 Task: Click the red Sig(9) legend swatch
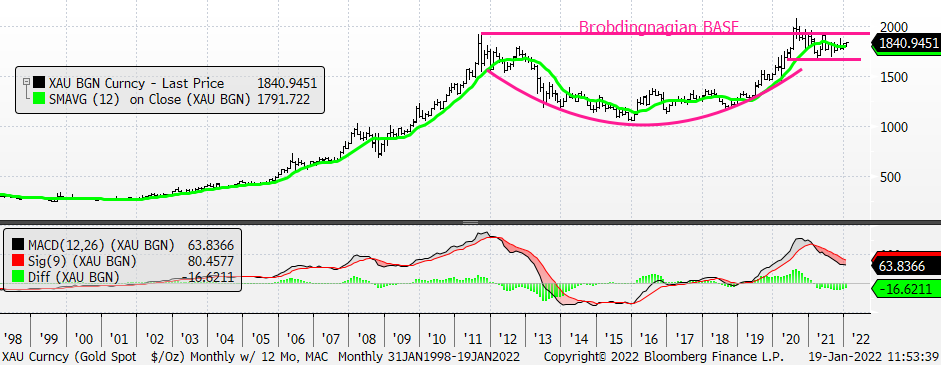click(x=17, y=261)
